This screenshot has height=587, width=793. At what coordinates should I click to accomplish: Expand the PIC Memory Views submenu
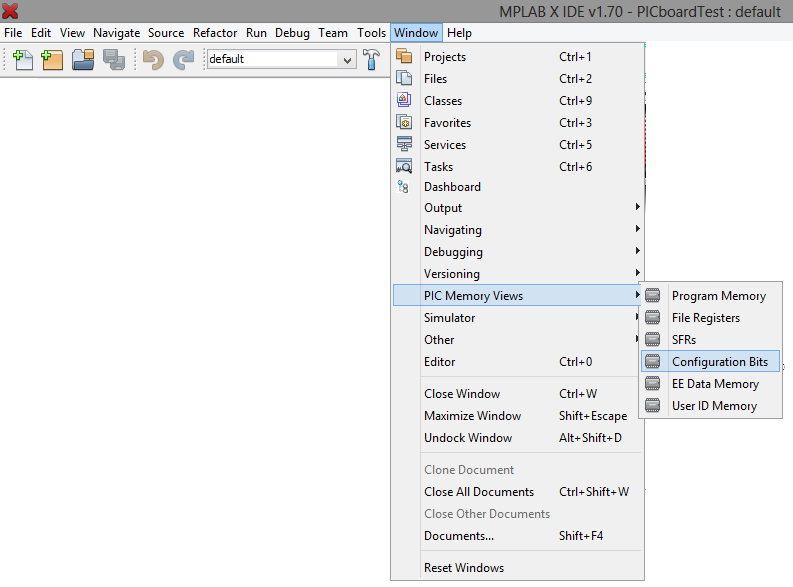click(x=516, y=295)
